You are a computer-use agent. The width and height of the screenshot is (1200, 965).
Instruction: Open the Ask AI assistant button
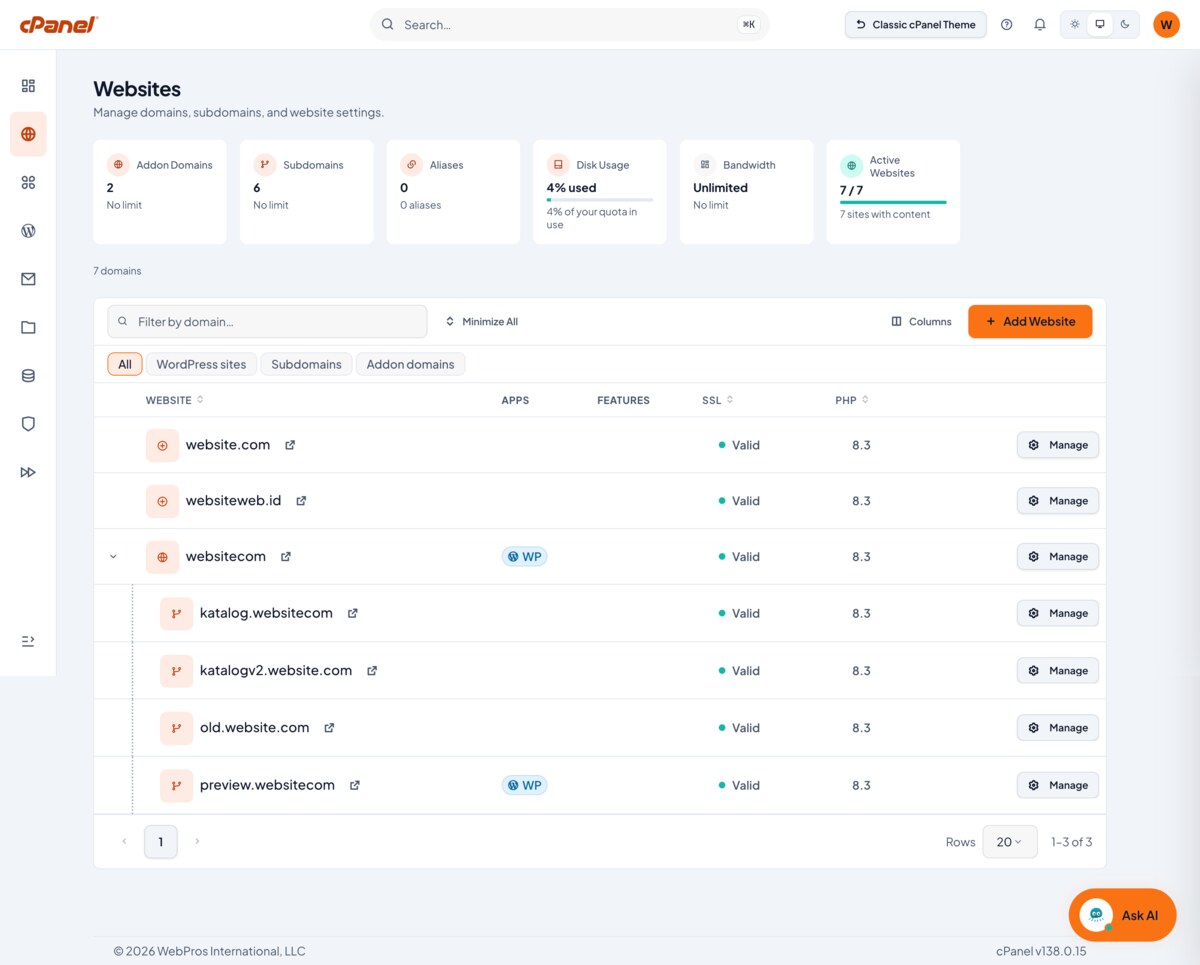[1122, 915]
